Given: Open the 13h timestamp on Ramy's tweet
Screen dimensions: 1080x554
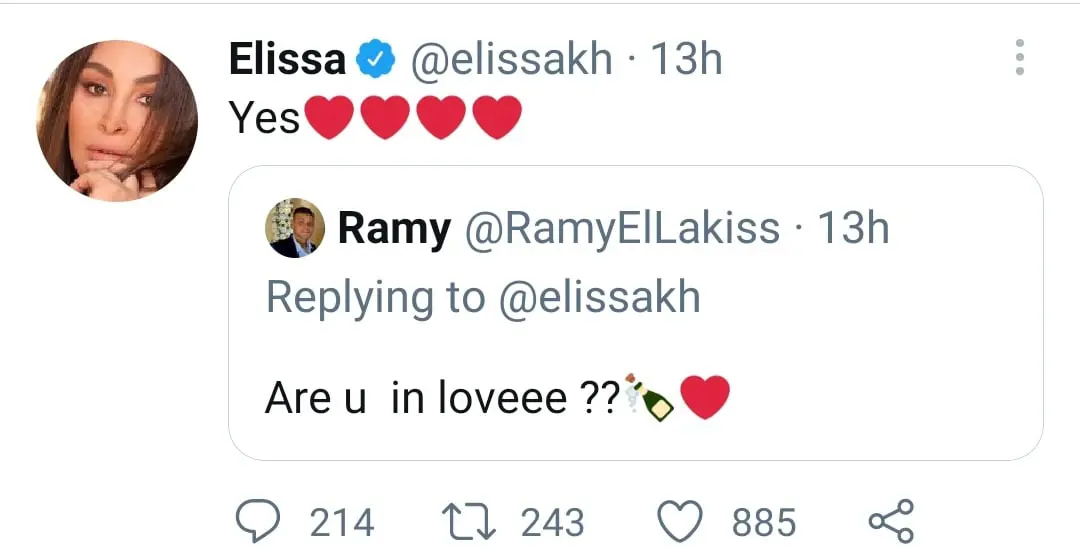Looking at the screenshot, I should [x=853, y=228].
